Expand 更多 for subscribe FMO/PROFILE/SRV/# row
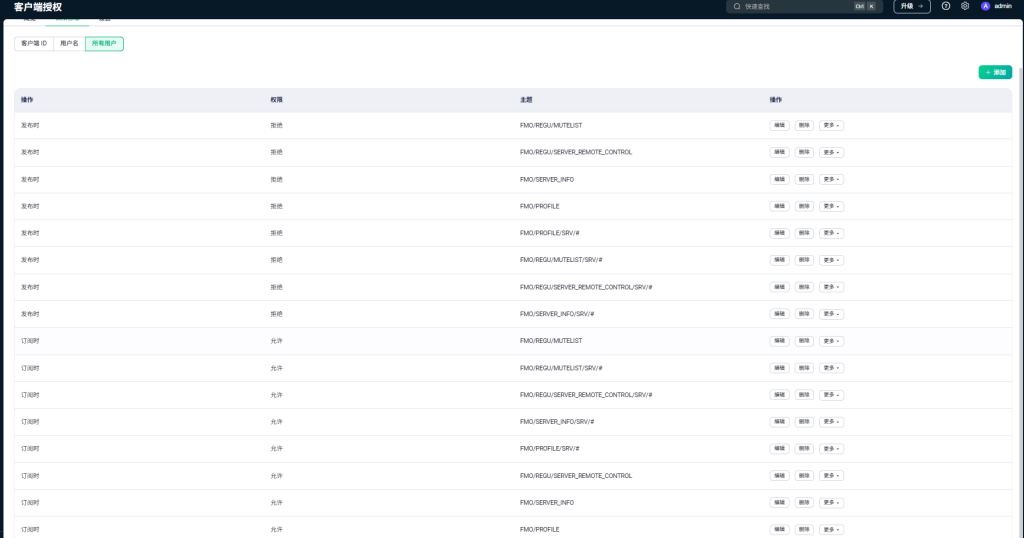The image size is (1024, 538). pos(831,449)
